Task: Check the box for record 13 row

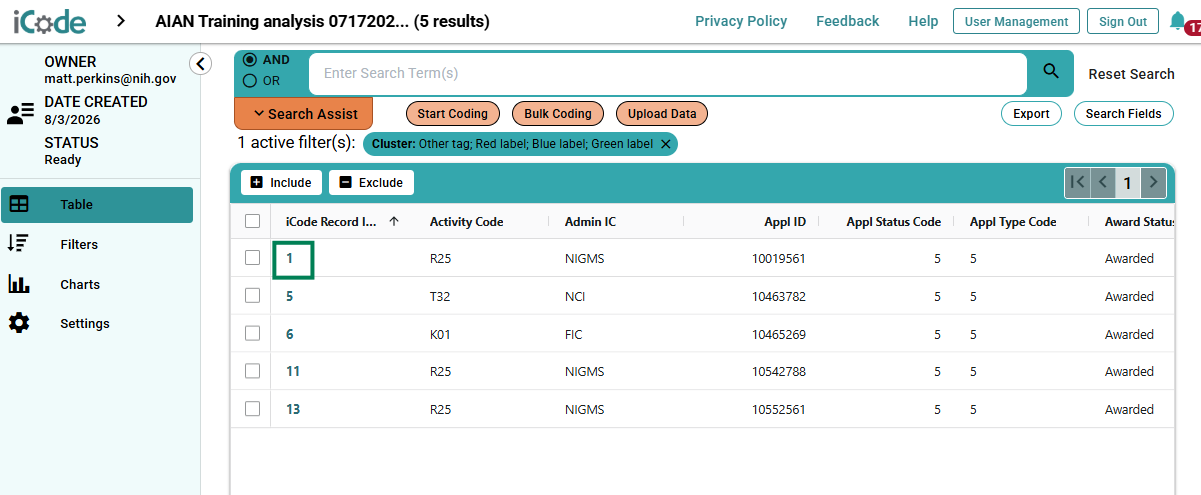Action: (252, 409)
